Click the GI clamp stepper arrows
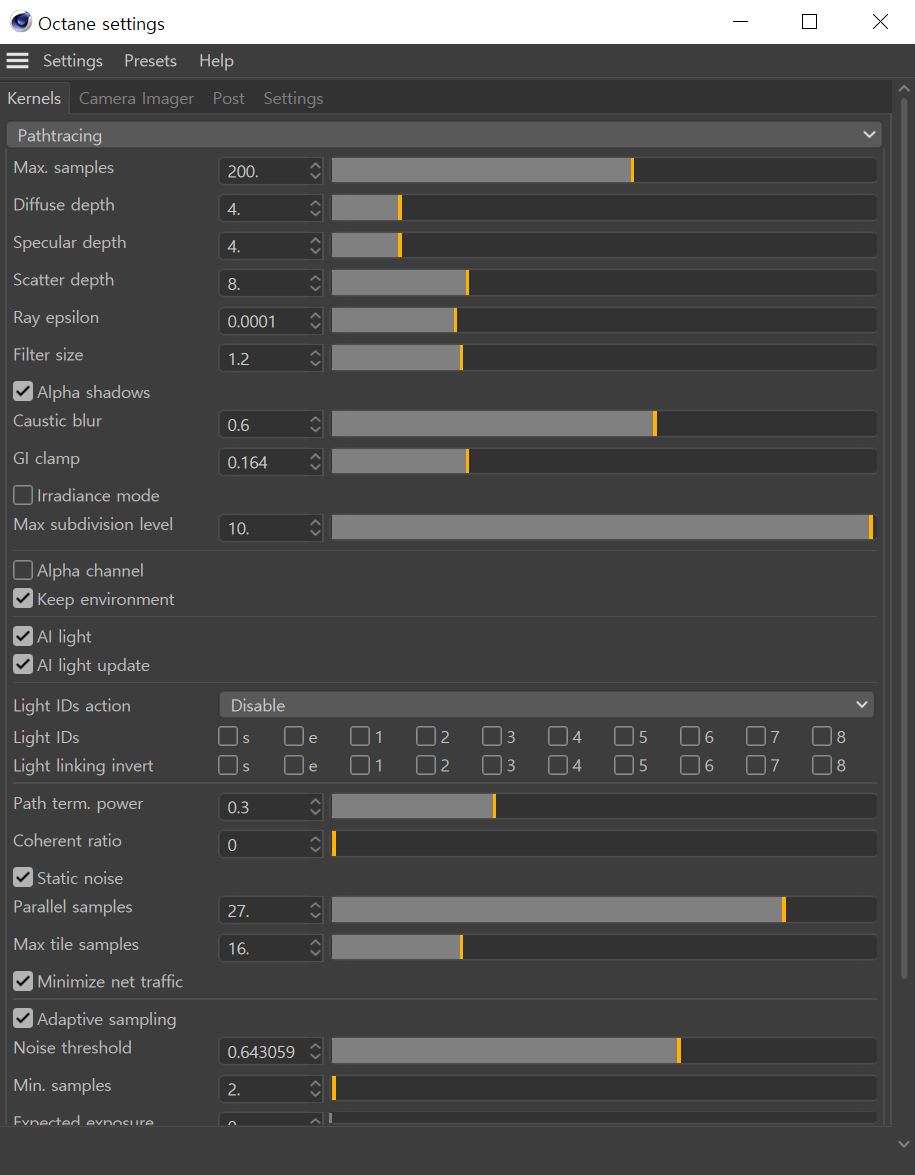 tap(315, 462)
